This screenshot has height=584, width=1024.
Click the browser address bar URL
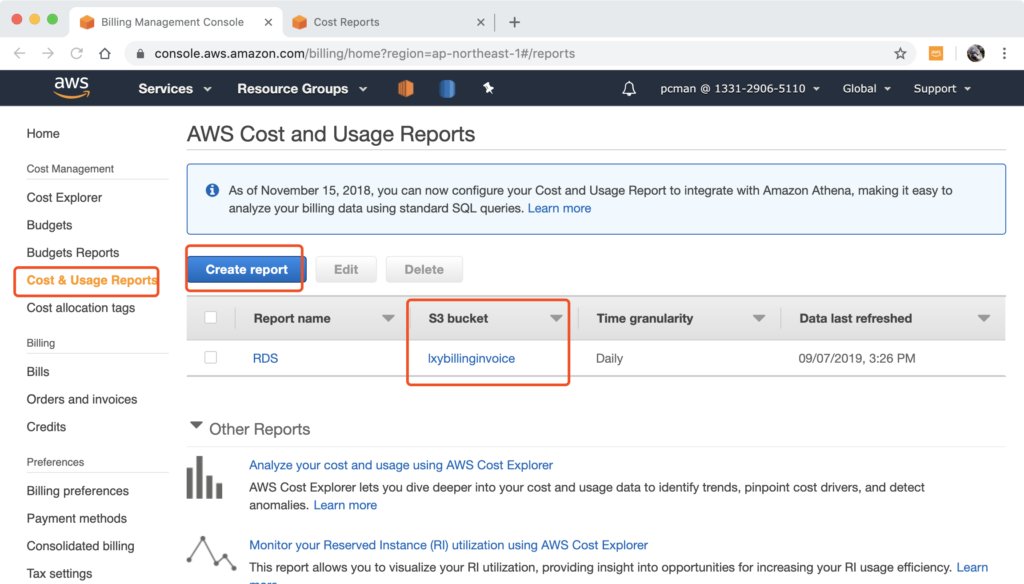point(364,54)
